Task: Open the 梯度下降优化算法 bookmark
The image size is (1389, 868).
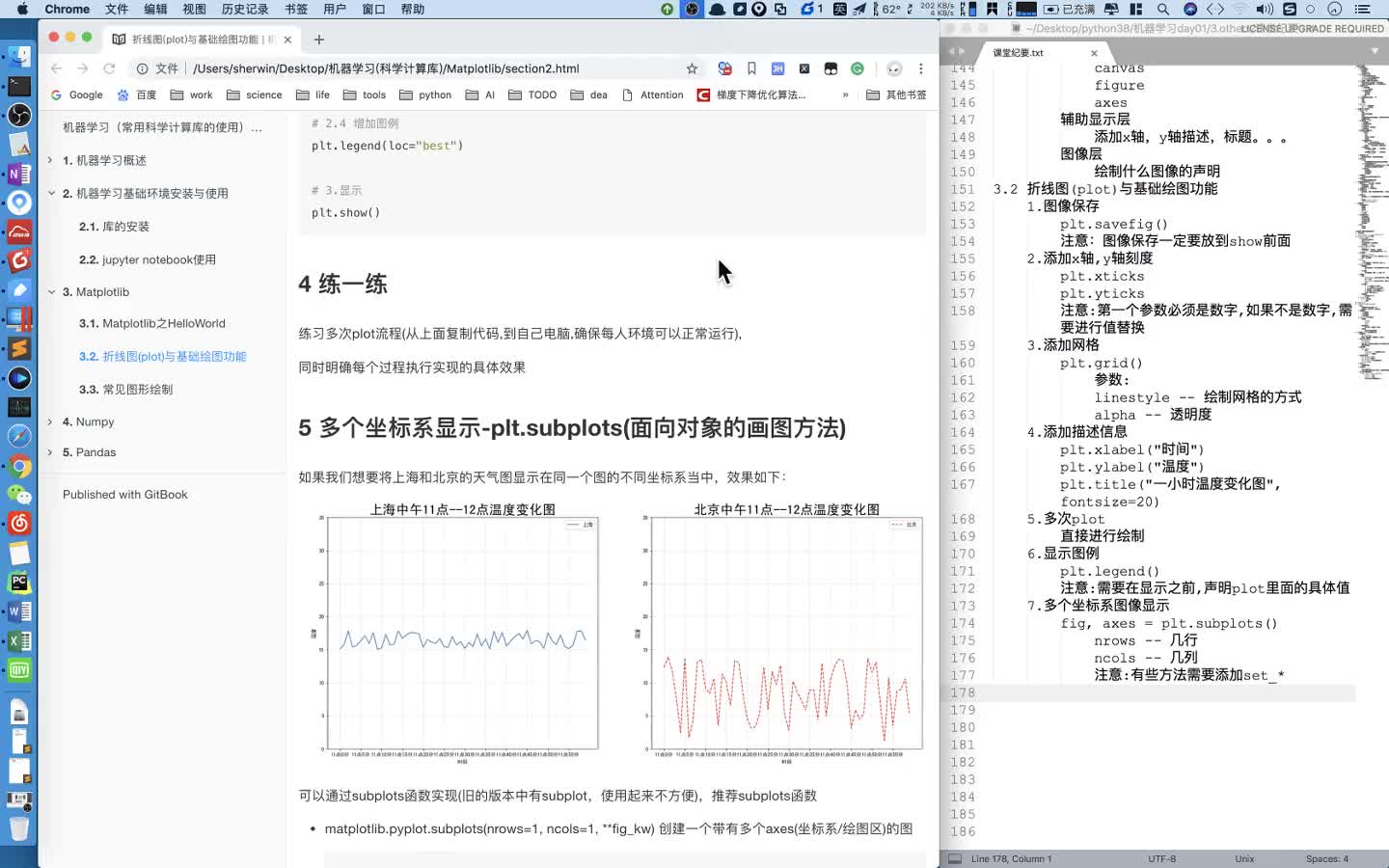Action: [x=751, y=95]
